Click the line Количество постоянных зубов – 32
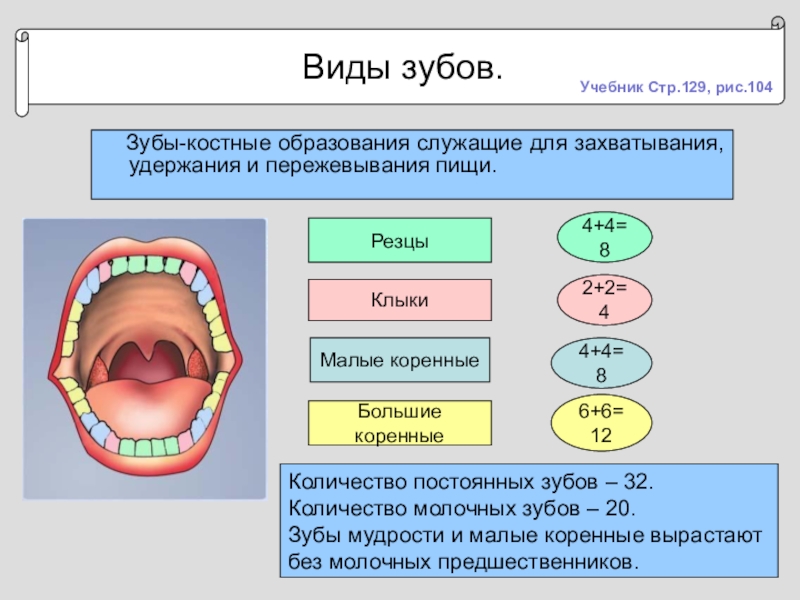This screenshot has width=800, height=600. click(470, 482)
